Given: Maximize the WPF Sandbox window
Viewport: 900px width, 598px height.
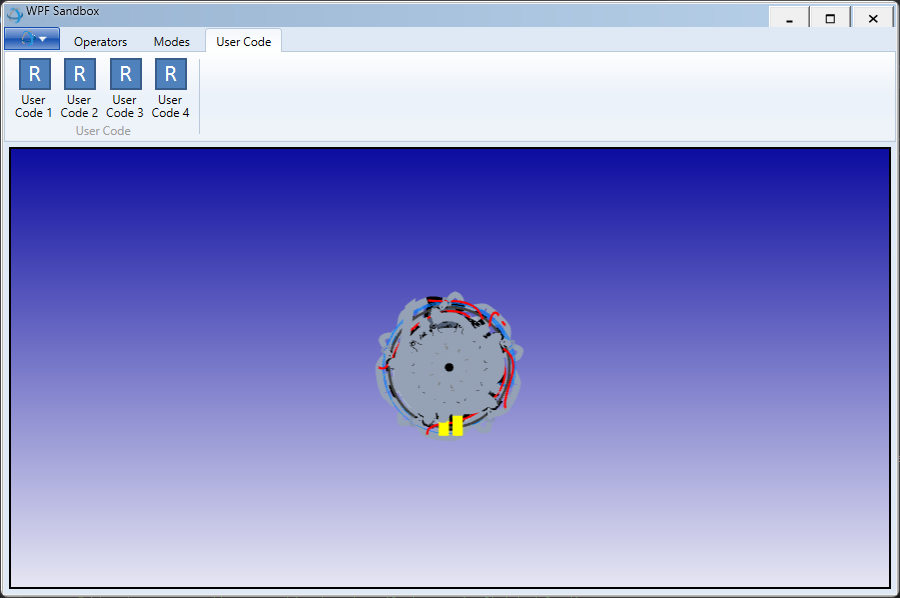Looking at the screenshot, I should 830,18.
